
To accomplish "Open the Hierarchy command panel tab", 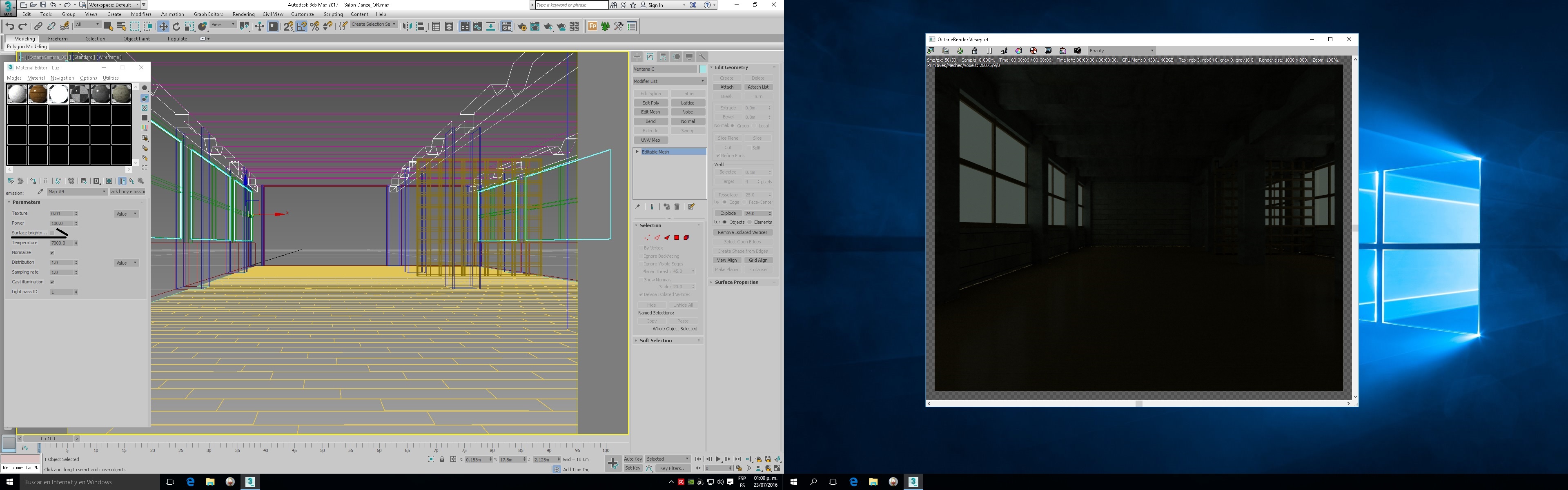I will [x=664, y=57].
